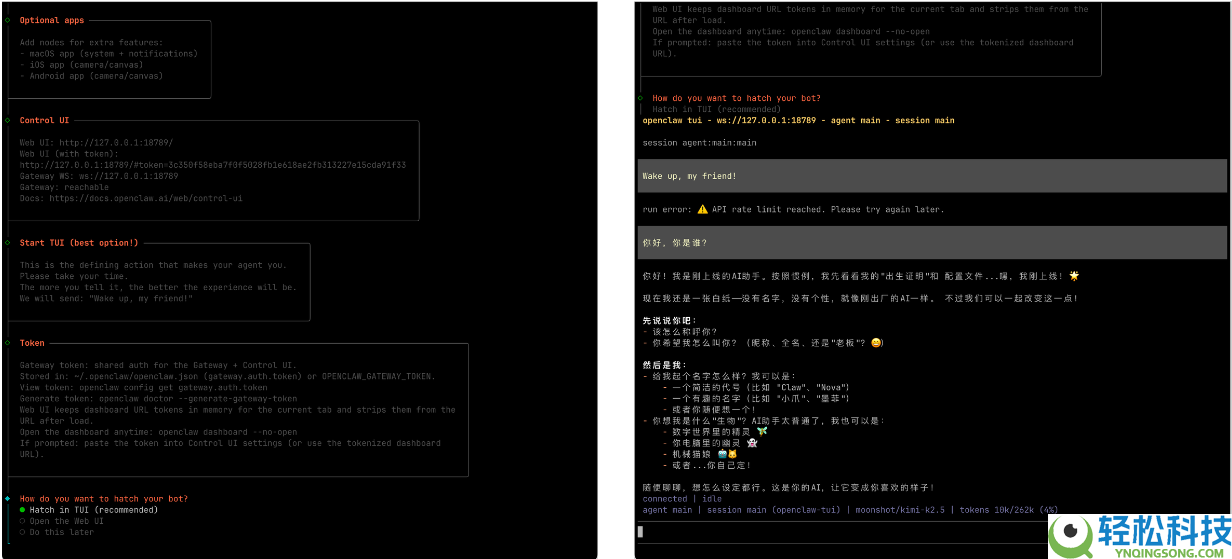Select the Hatch in TUI radio option
Screen dimensions: 1232x559
point(93,510)
